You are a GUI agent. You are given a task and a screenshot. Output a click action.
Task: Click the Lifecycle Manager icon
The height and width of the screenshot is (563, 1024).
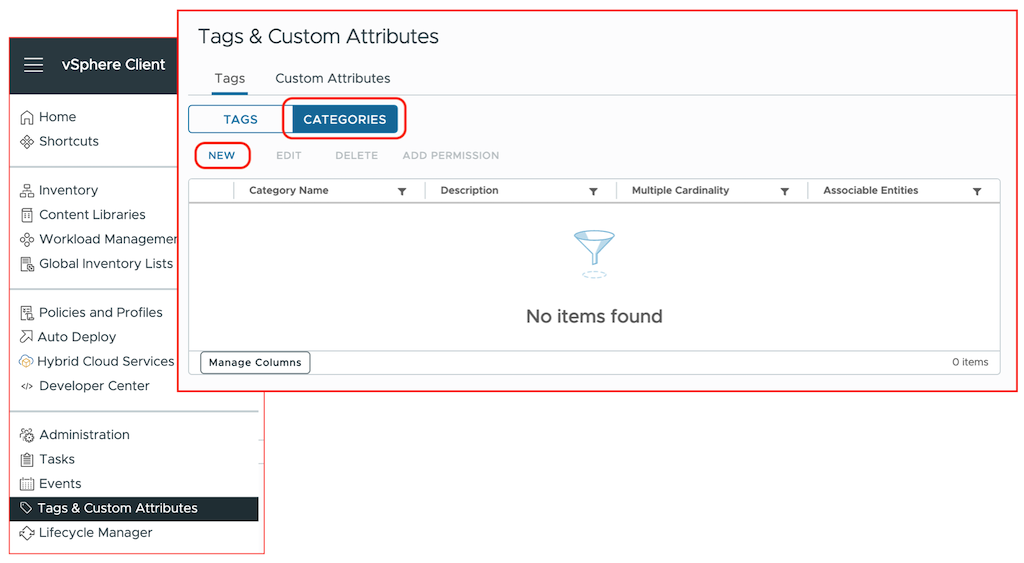pyautogui.click(x=27, y=533)
